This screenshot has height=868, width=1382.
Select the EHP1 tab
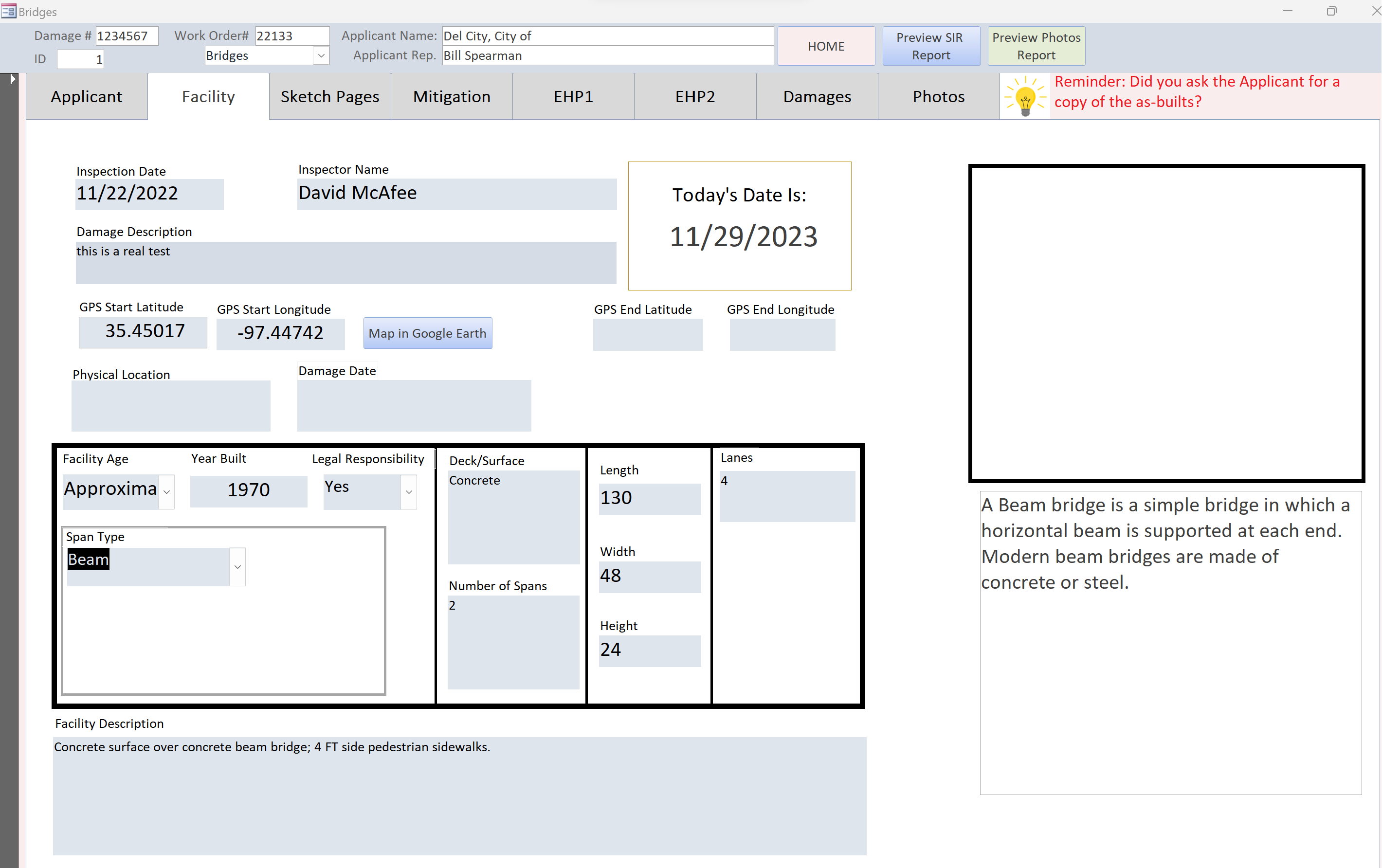(573, 96)
